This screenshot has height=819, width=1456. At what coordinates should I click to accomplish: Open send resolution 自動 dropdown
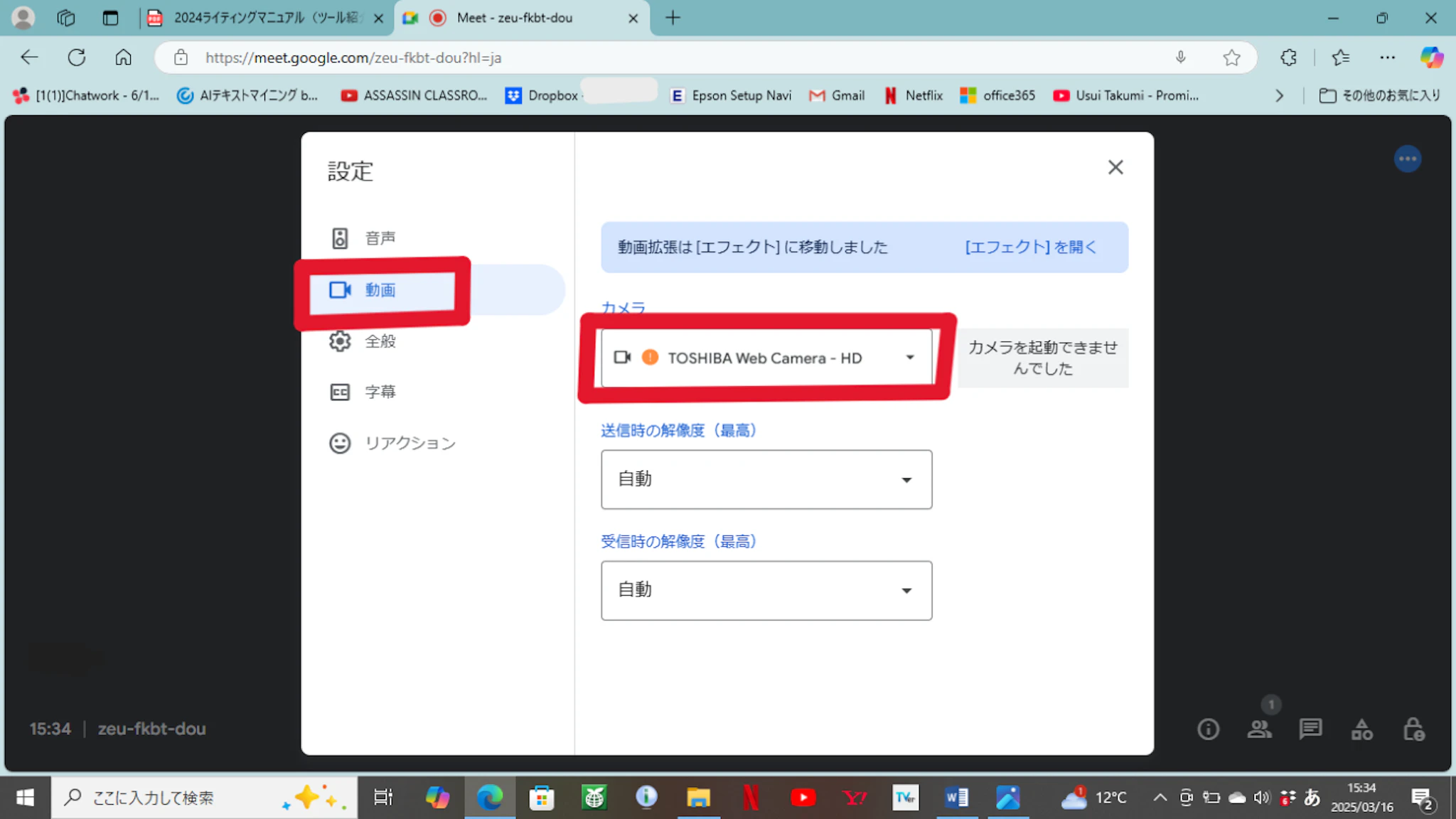coord(766,479)
